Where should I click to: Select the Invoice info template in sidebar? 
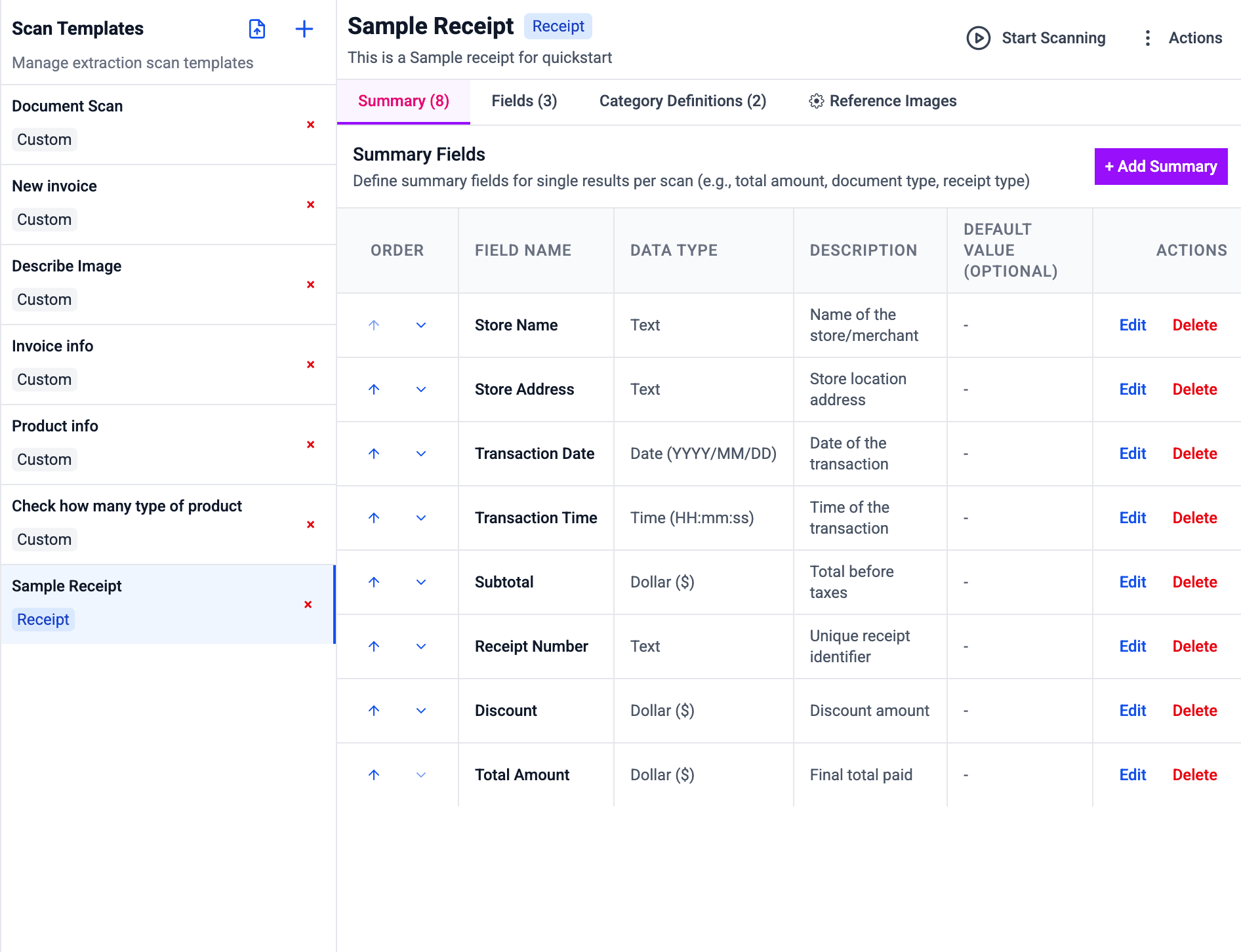tap(52, 346)
